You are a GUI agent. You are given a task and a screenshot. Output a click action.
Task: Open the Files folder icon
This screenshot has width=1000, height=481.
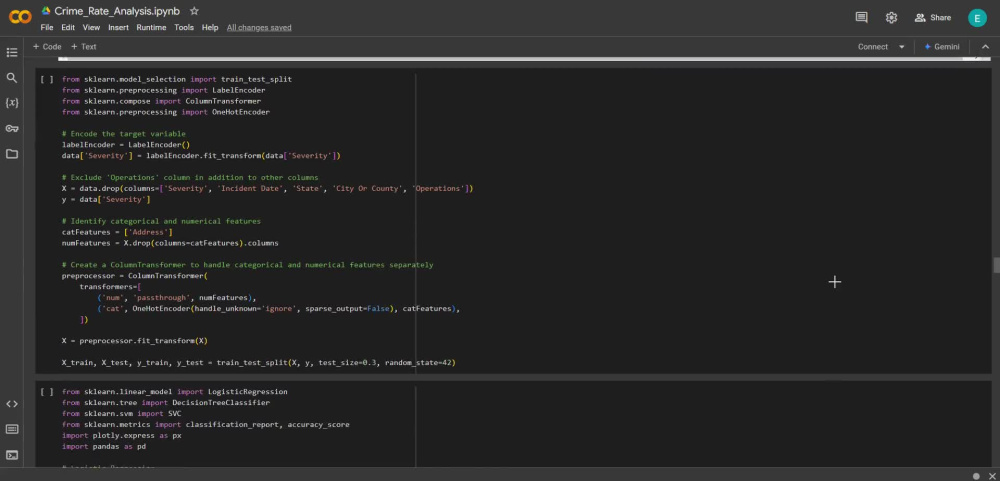point(11,154)
